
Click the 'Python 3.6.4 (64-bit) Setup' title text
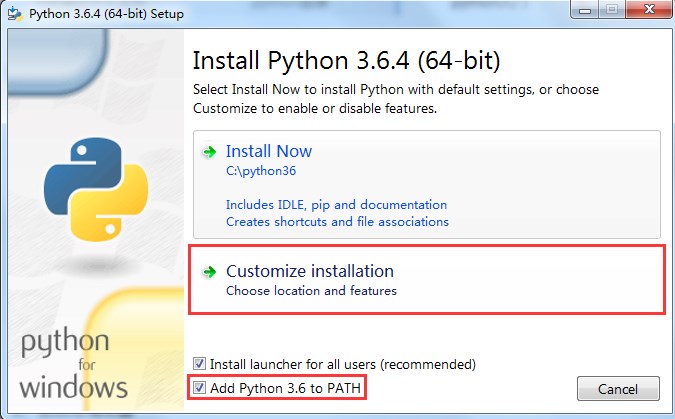pos(106,14)
